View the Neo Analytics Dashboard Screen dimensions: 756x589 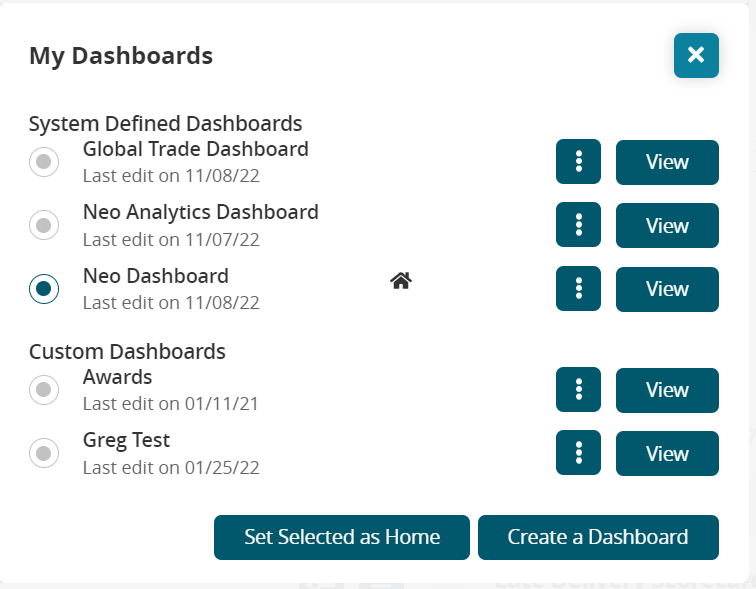click(x=667, y=225)
